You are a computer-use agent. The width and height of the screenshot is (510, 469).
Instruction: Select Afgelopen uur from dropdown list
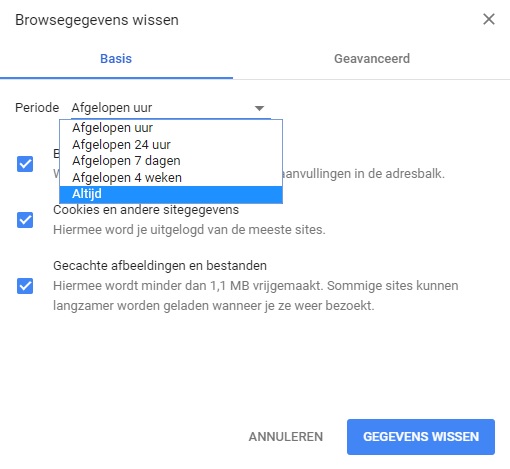point(171,128)
